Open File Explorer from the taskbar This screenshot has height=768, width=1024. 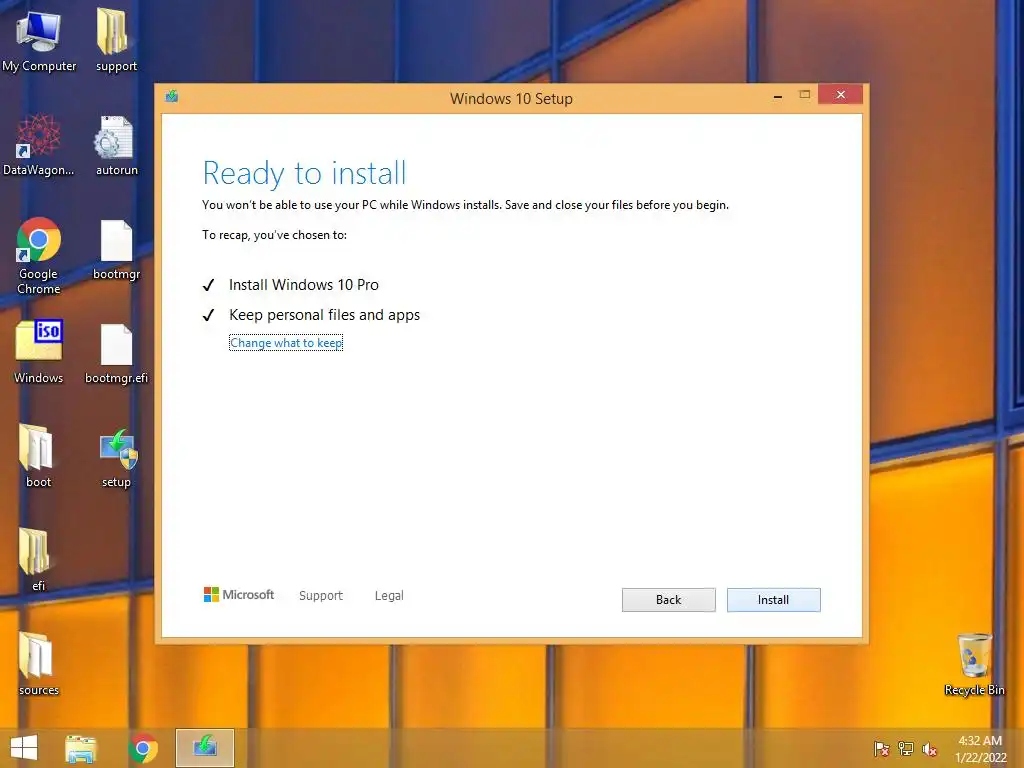81,748
